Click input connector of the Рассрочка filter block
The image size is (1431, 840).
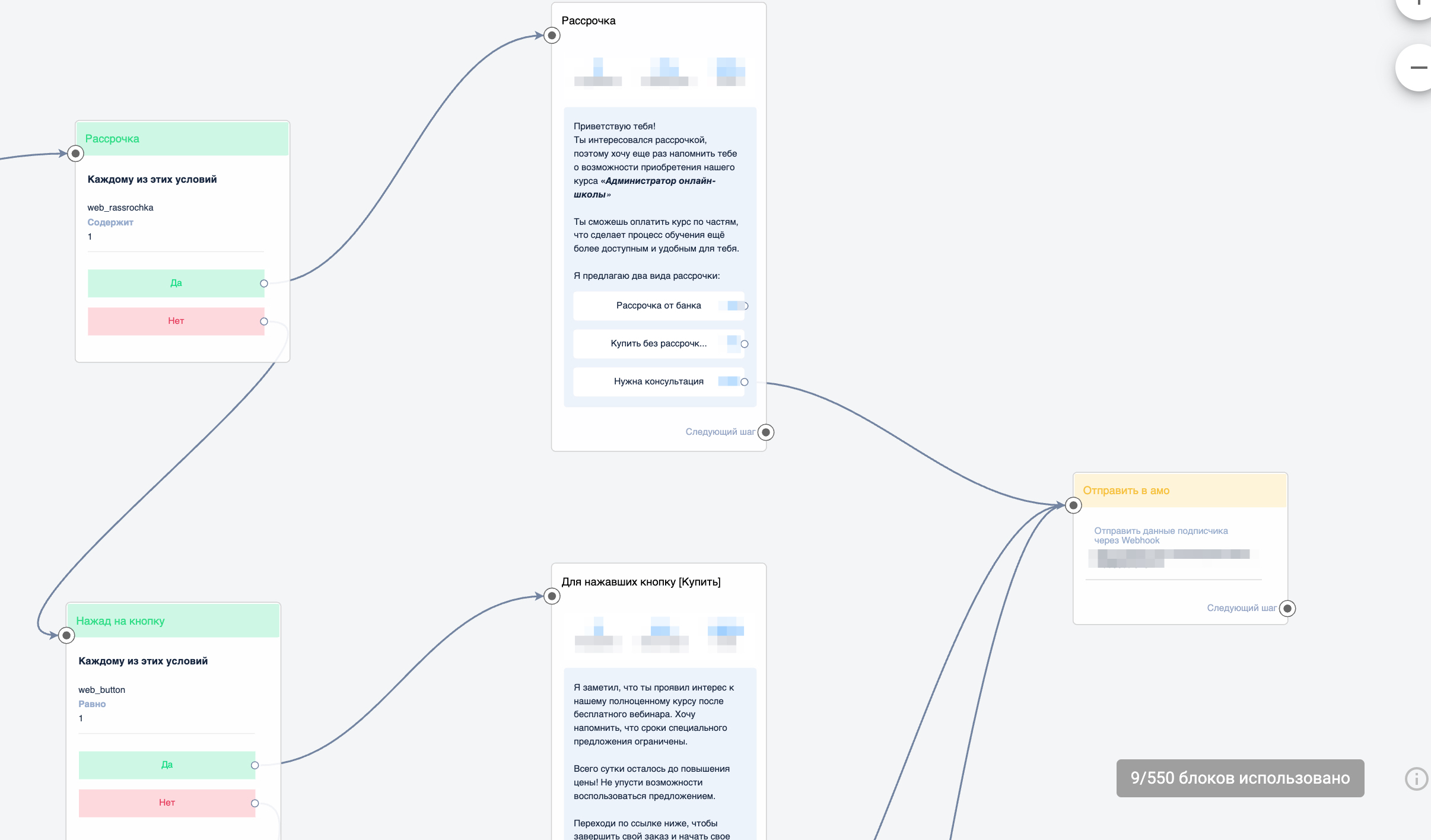click(75, 154)
